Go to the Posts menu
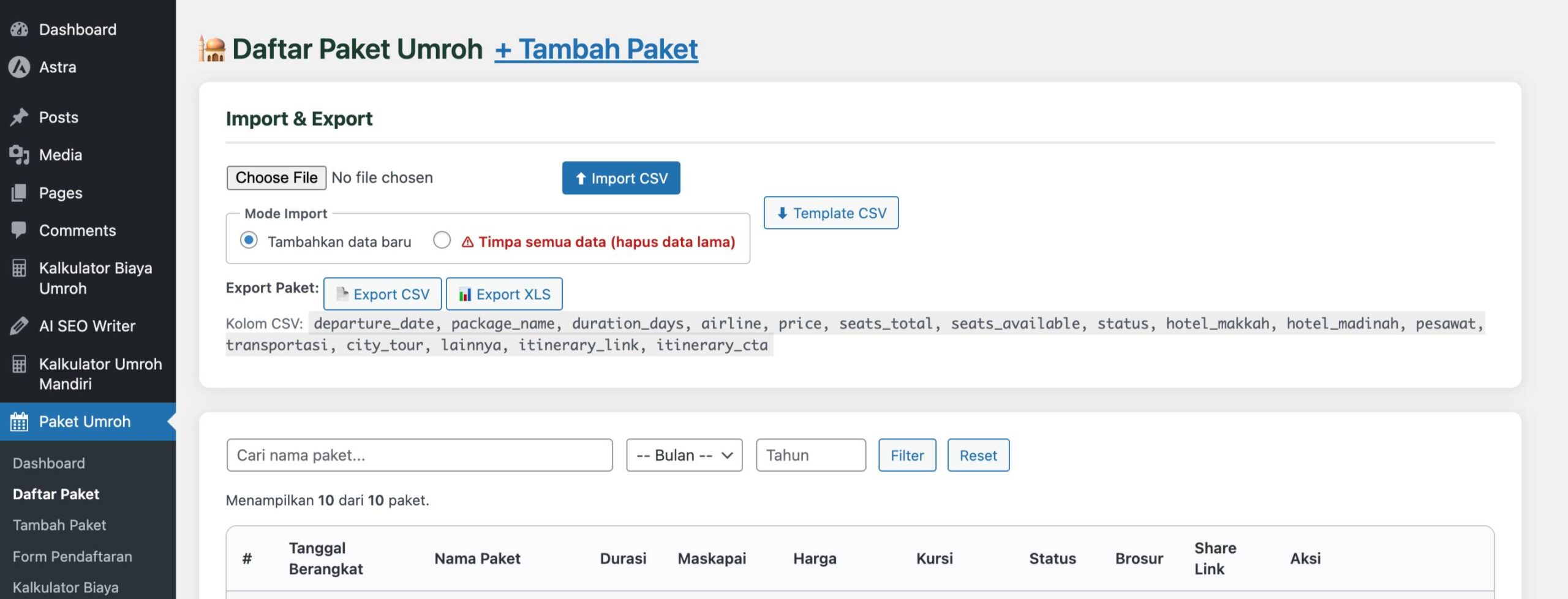Screen dimensions: 1568x599 [x=88, y=117]
